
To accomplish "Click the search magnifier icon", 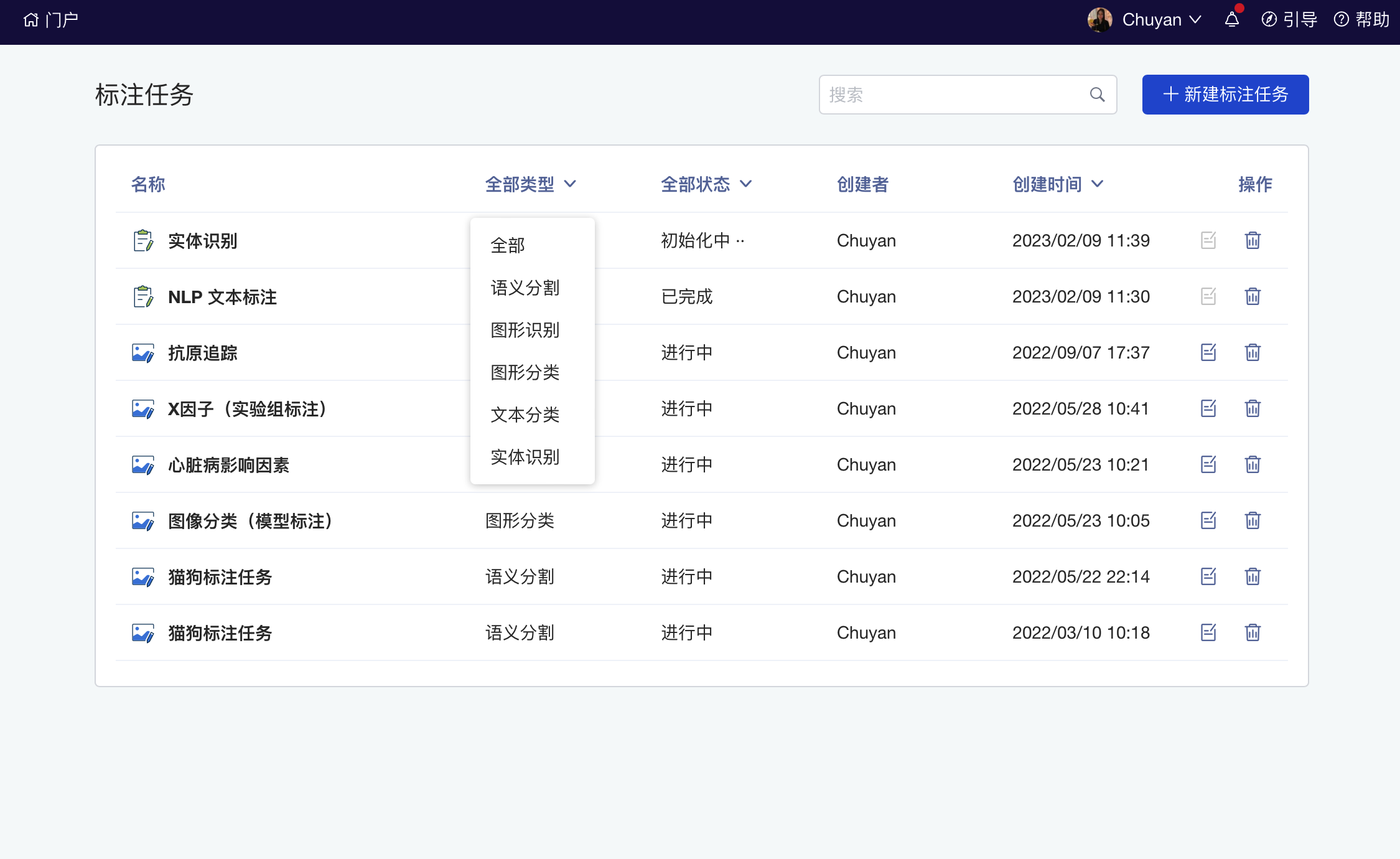I will tap(1097, 95).
